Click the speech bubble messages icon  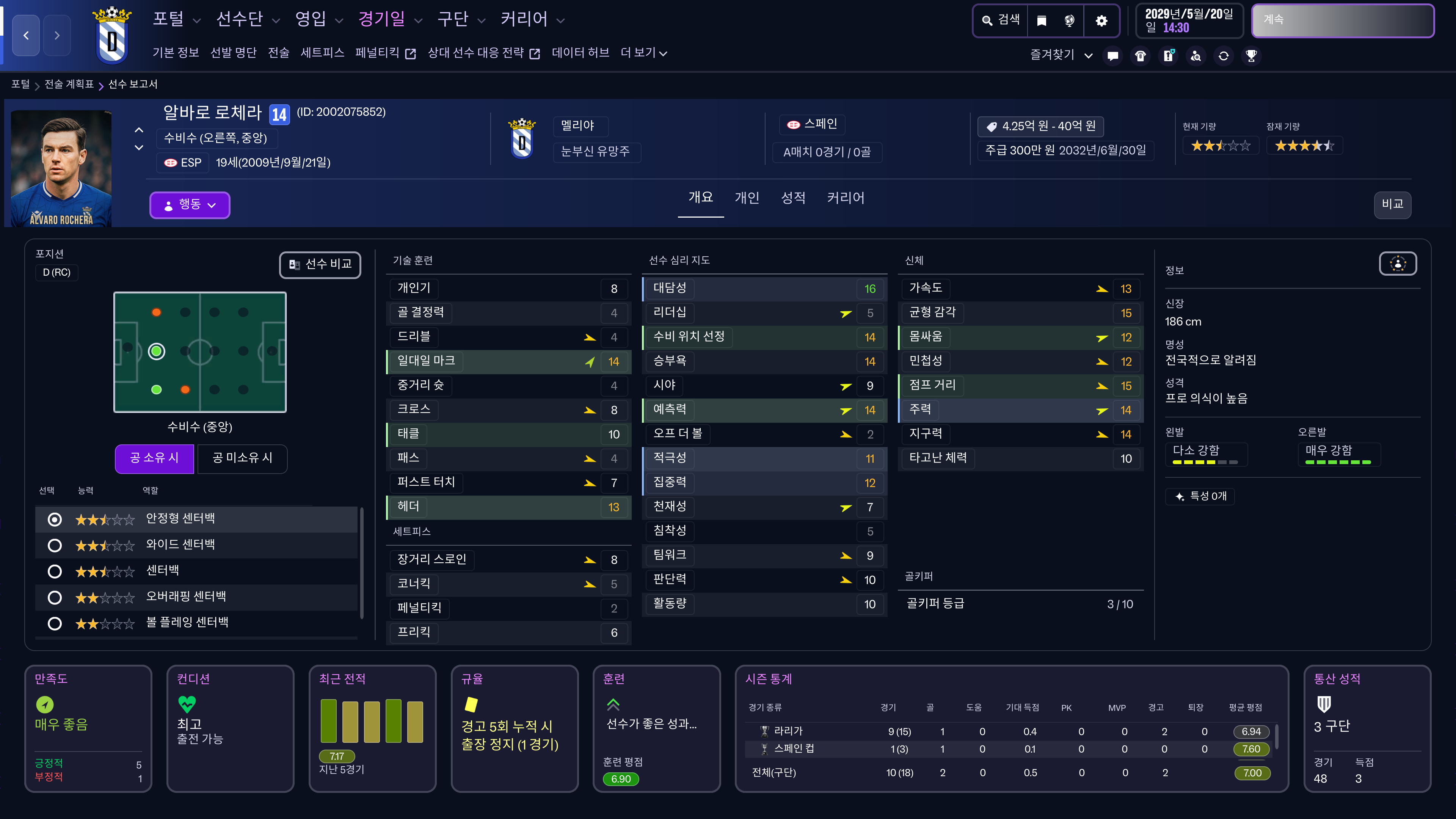[x=1112, y=55]
